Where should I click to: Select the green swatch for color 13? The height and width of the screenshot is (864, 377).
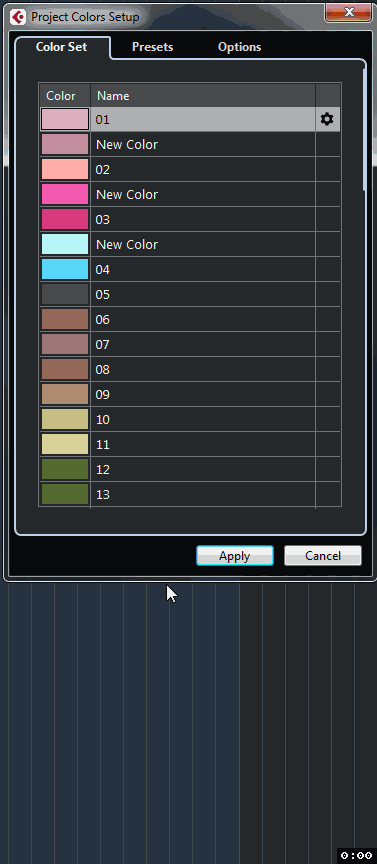click(65, 494)
